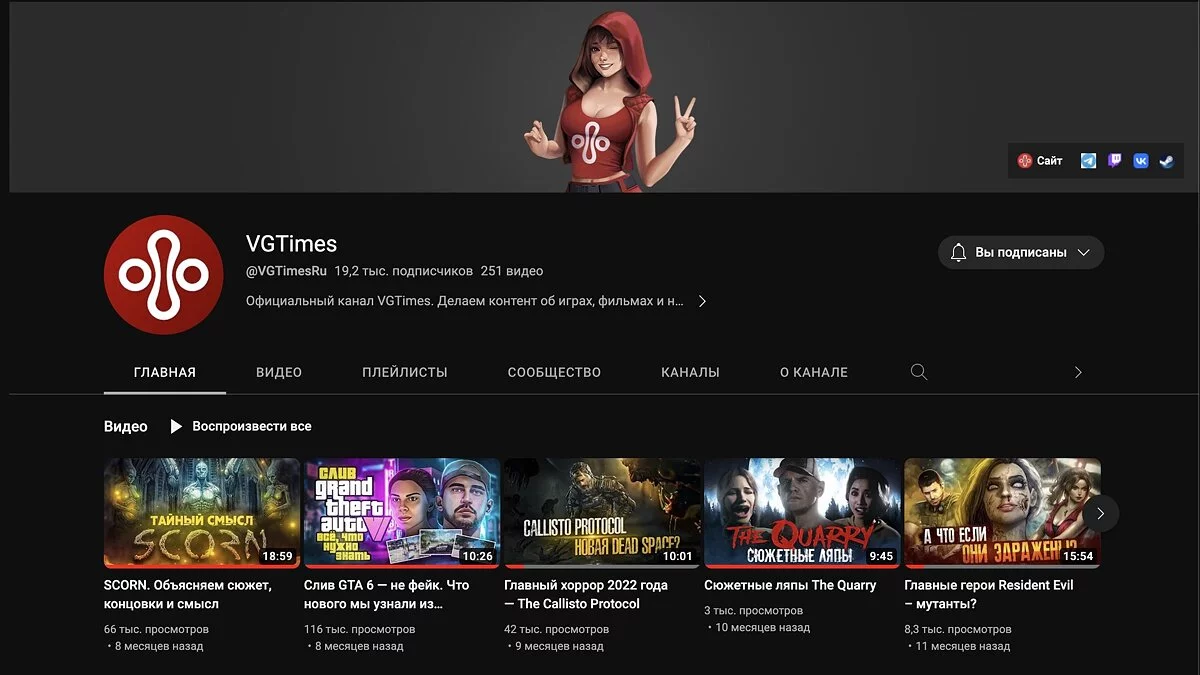Screen dimensions: 1200x675
Task: Open the SCORN video thumbnail
Action: click(x=202, y=513)
